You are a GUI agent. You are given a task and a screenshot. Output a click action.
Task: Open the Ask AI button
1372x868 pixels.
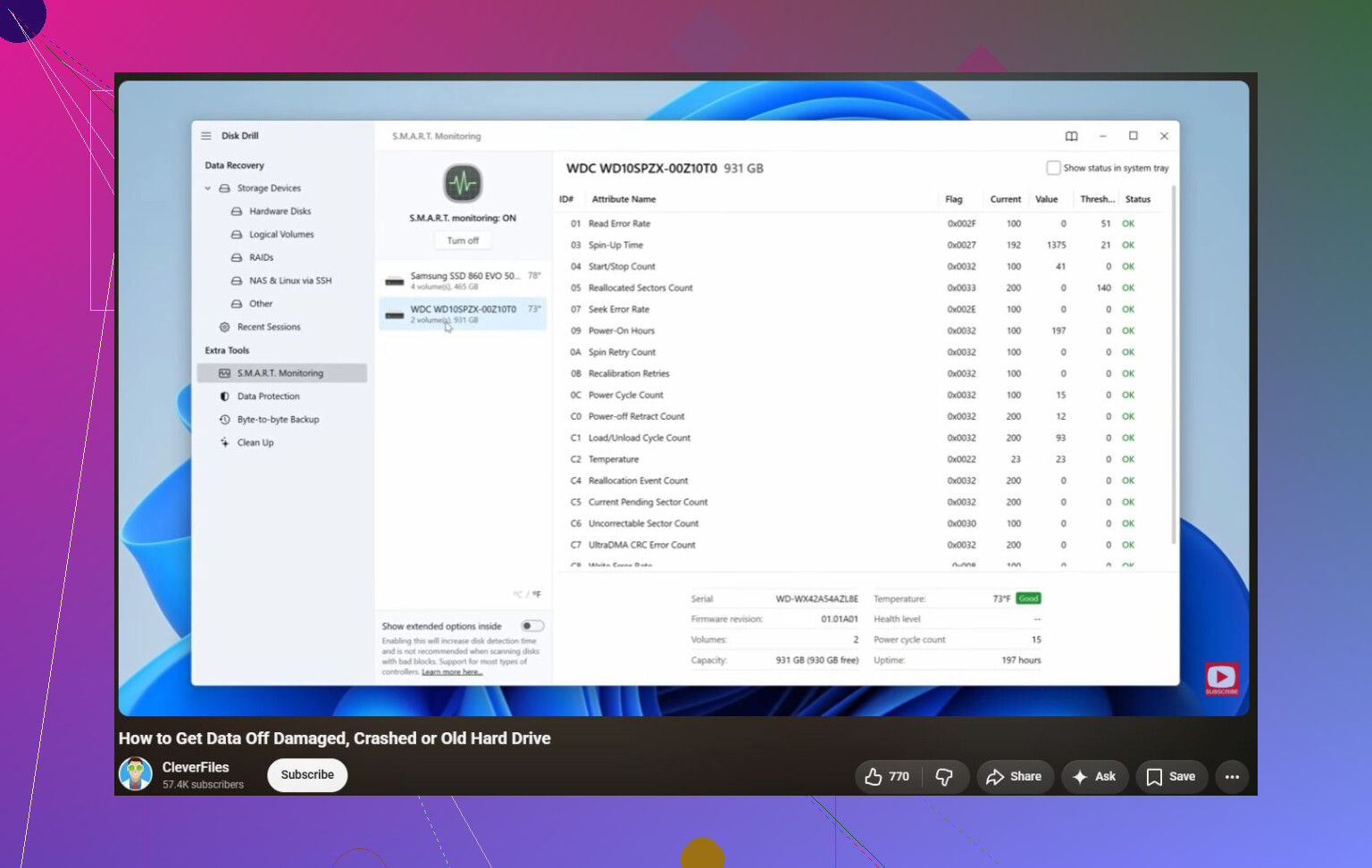(1094, 777)
